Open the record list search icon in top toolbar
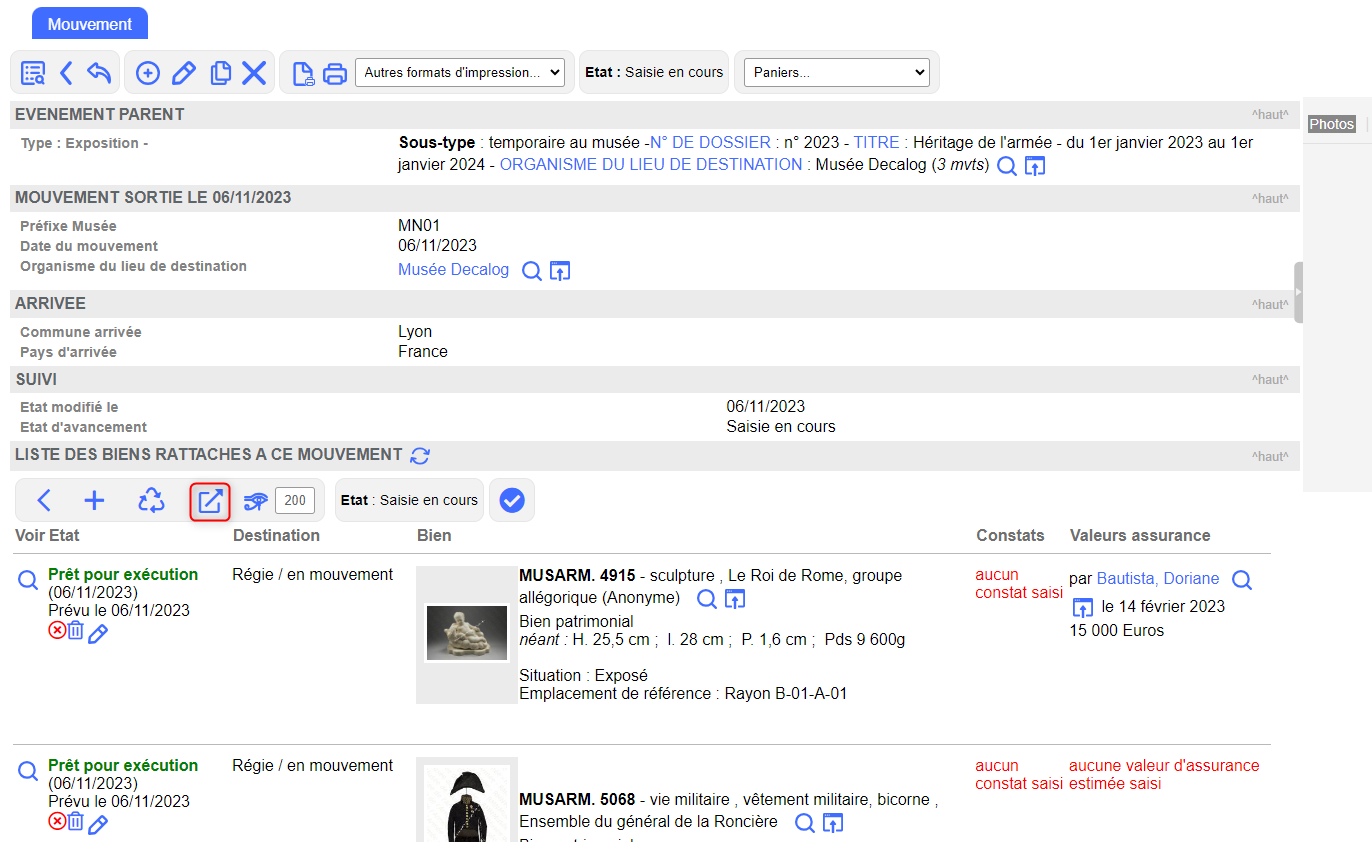Image resolution: width=1372 pixels, height=842 pixels. pyautogui.click(x=33, y=73)
